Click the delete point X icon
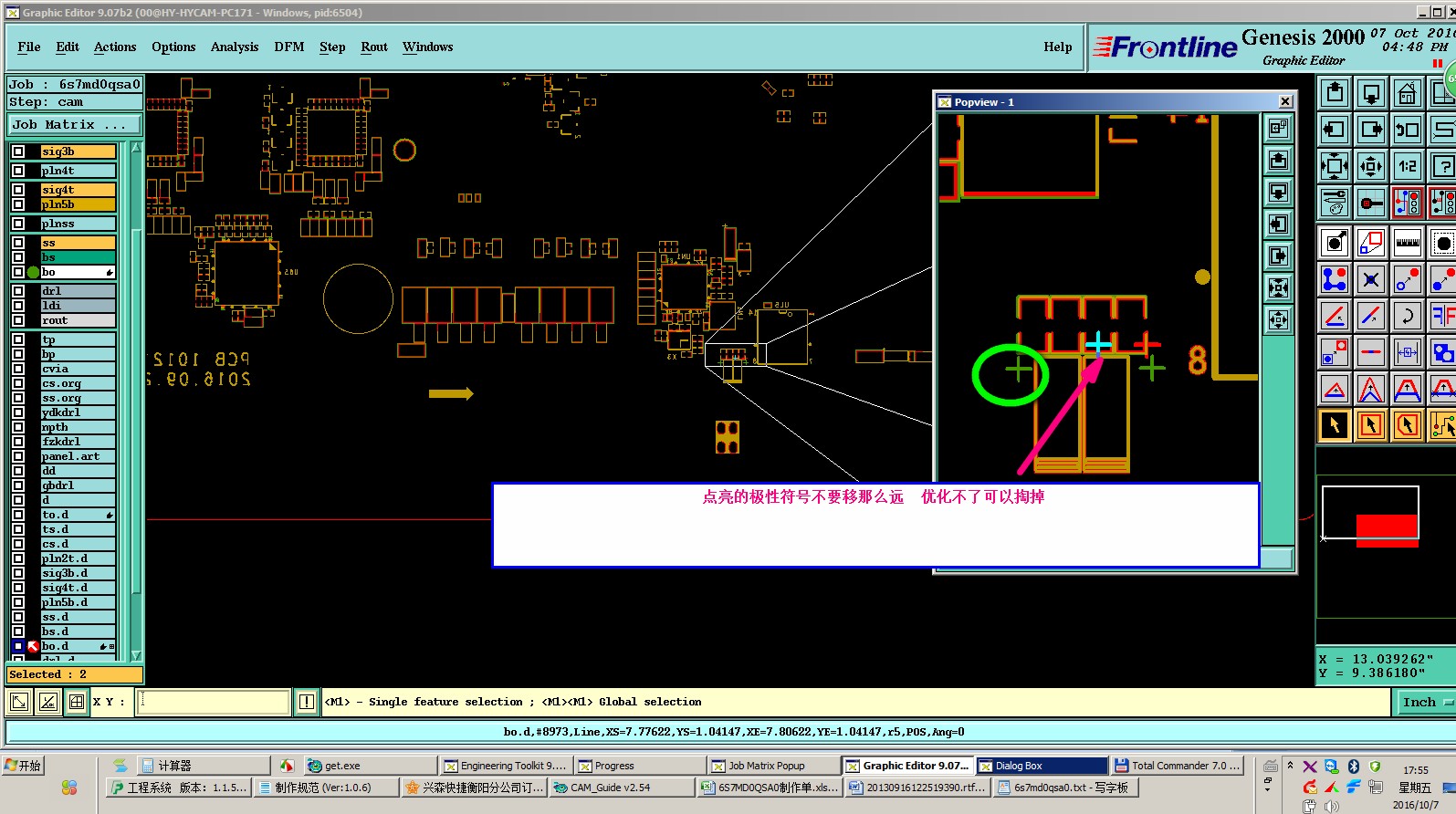The width and height of the screenshot is (1456, 814). 1371,279
